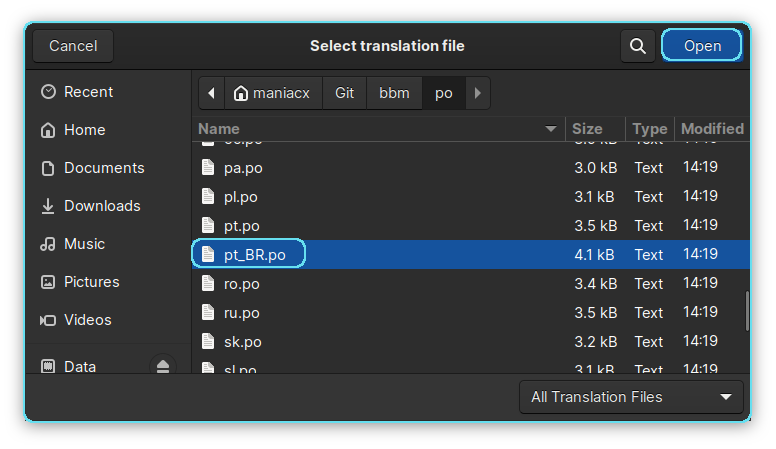Select the ru.po file

coord(242,313)
